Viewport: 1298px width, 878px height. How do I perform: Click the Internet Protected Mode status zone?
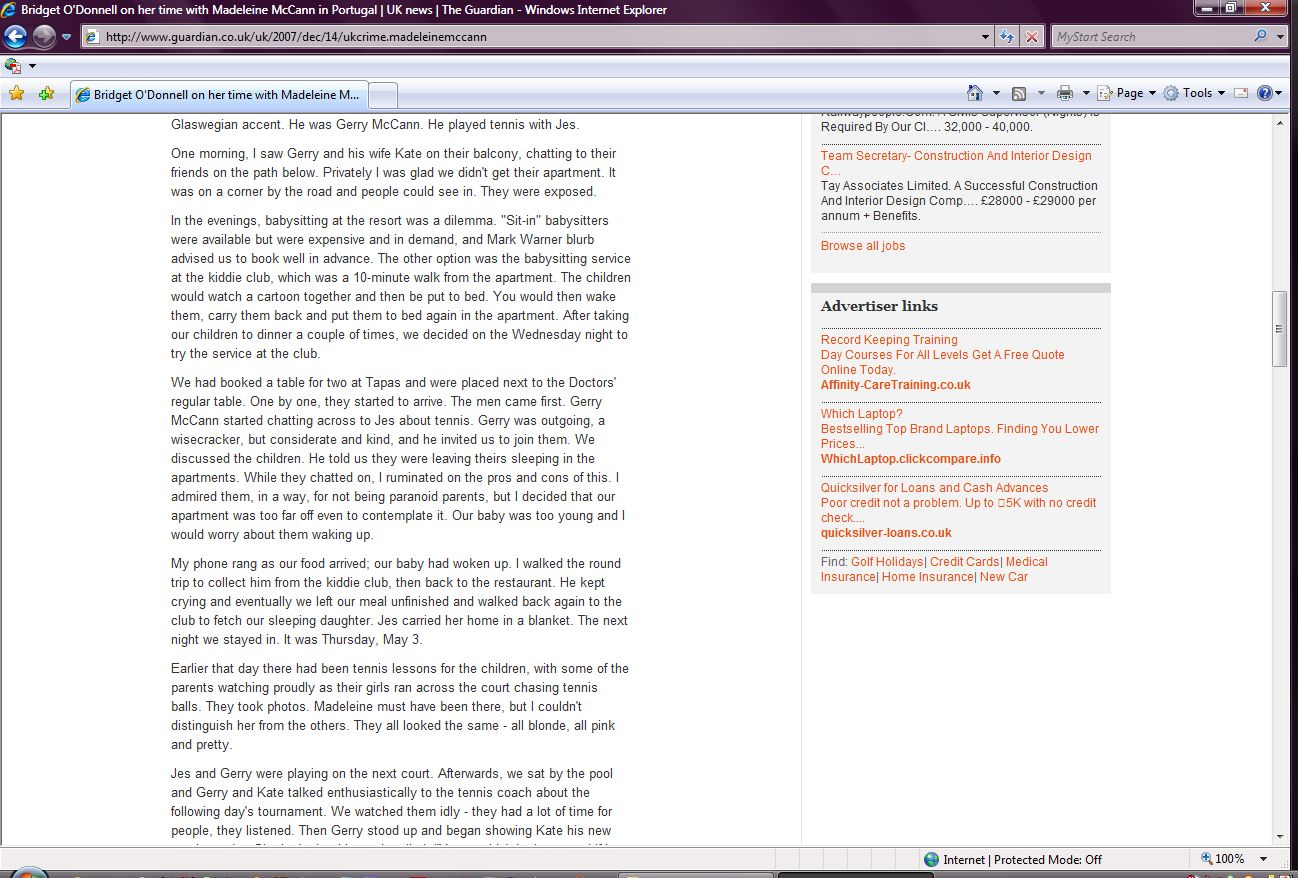pyautogui.click(x=1012, y=859)
